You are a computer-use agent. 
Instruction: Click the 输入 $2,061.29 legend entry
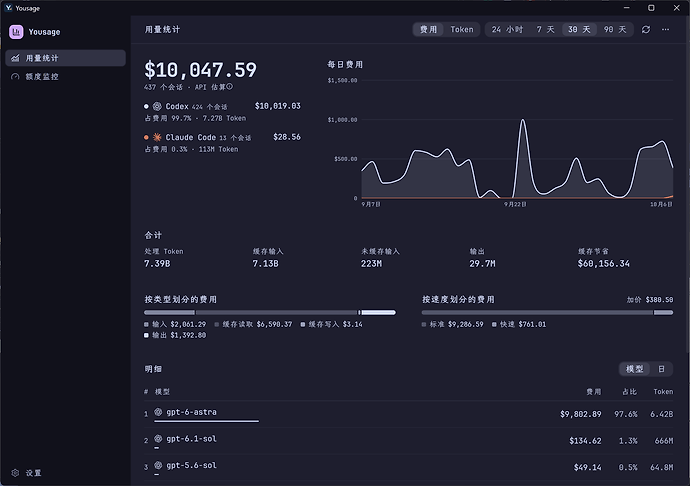[x=175, y=324]
